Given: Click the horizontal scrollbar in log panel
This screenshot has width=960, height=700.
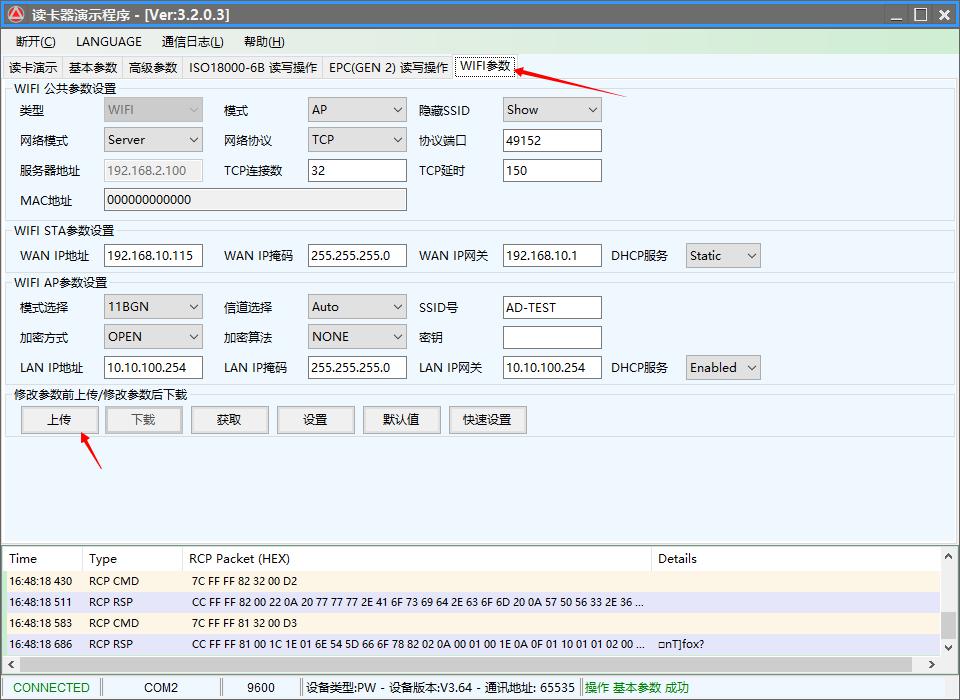Looking at the screenshot, I should (470, 664).
